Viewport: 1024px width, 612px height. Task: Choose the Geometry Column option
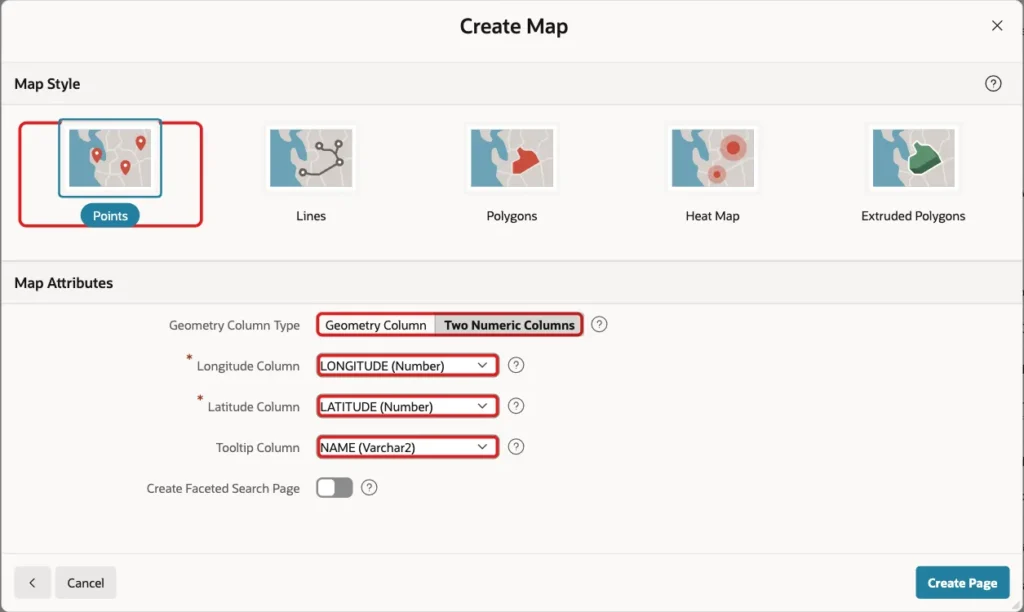(x=376, y=325)
